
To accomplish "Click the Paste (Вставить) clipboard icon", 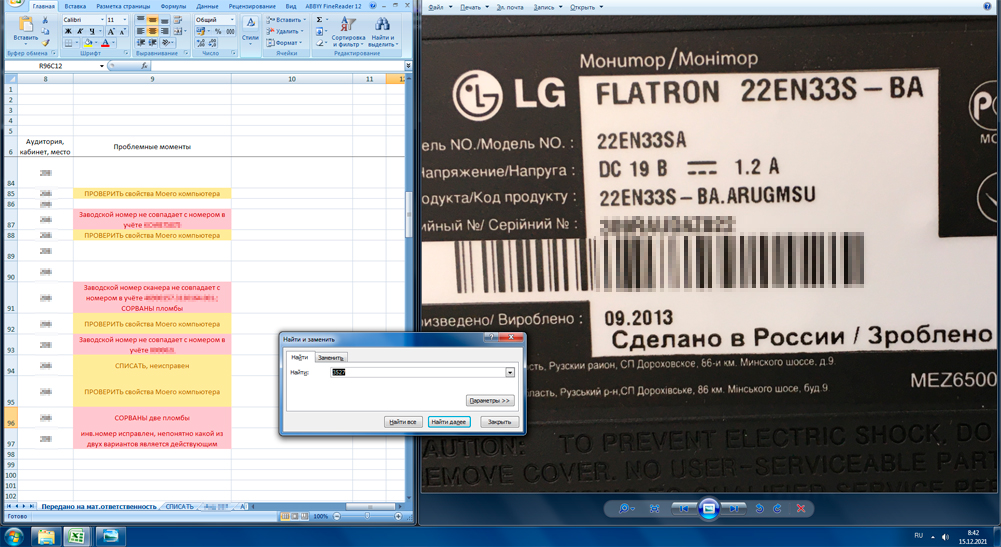I will tap(26, 24).
